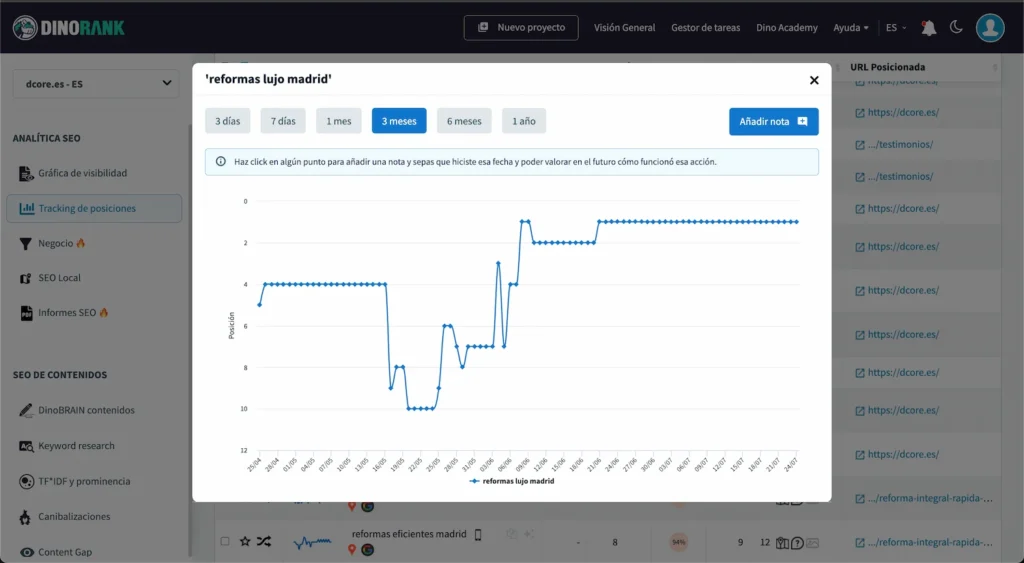Click the Gráfica de visibilidad sidebar icon
This screenshot has width=1024, height=563.
(x=27, y=174)
